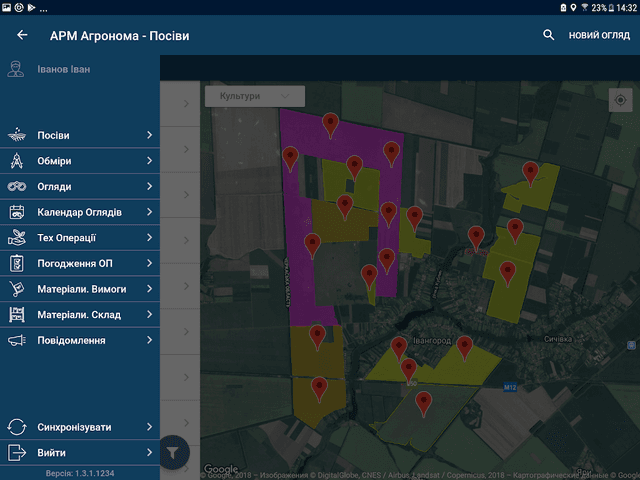Open the Календар Оглядів menu item

pyautogui.click(x=80, y=212)
